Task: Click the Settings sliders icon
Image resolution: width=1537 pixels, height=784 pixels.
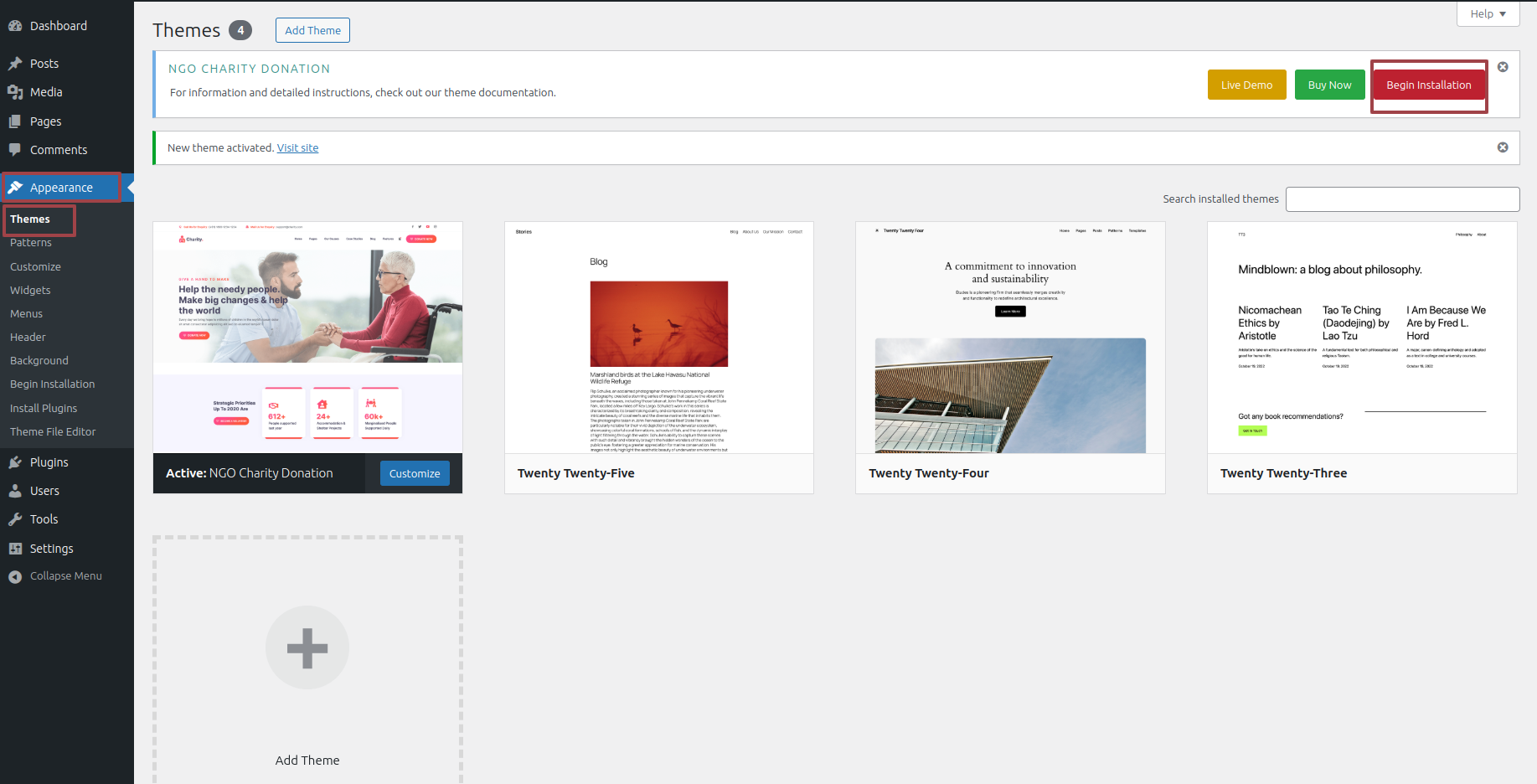Action: (x=15, y=549)
